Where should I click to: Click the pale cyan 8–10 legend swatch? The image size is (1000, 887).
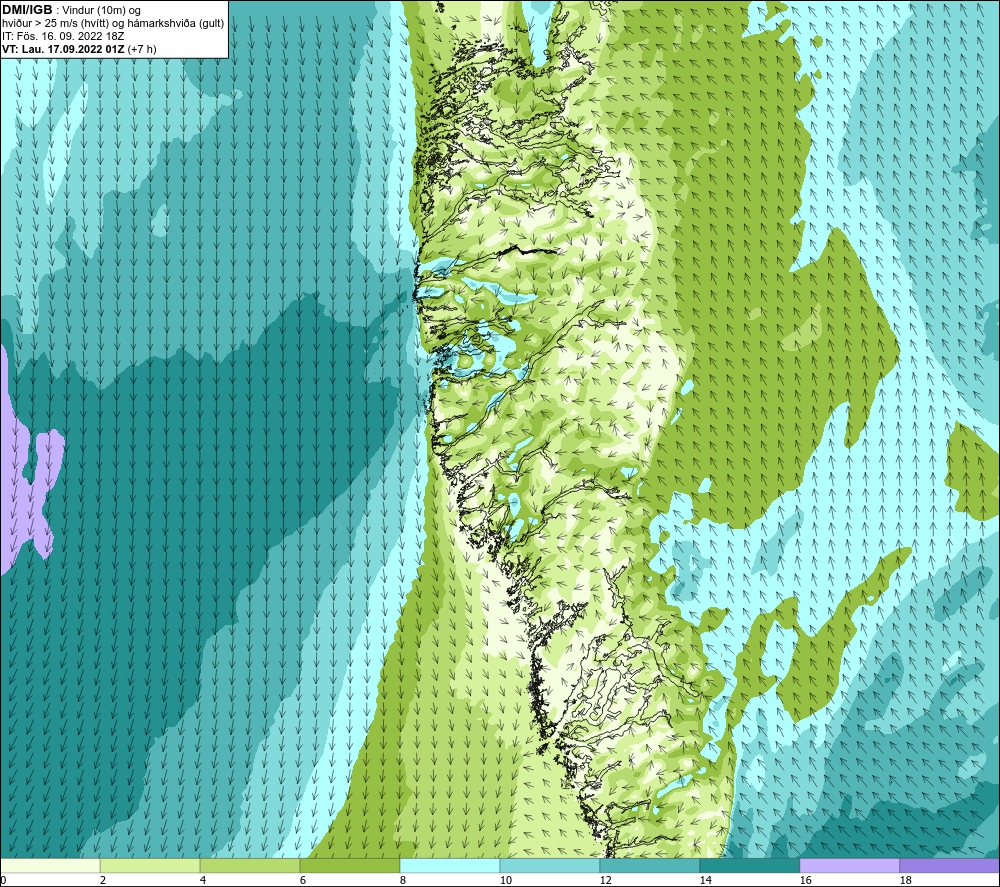[x=450, y=865]
